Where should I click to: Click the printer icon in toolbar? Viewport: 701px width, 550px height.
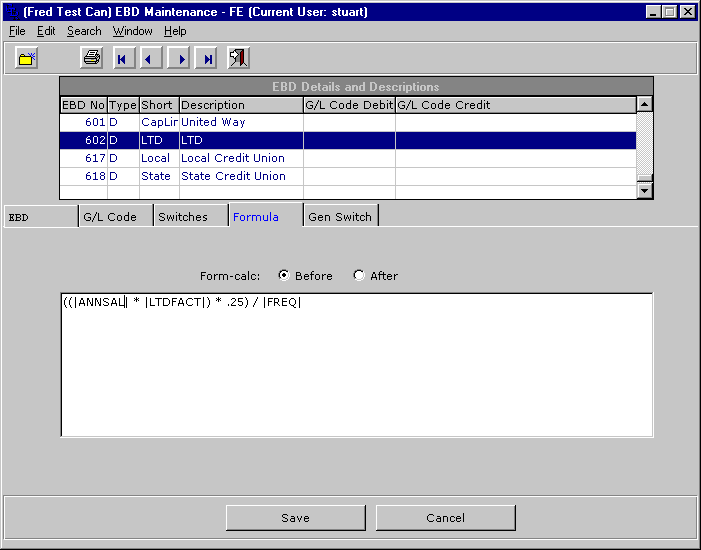click(92, 58)
